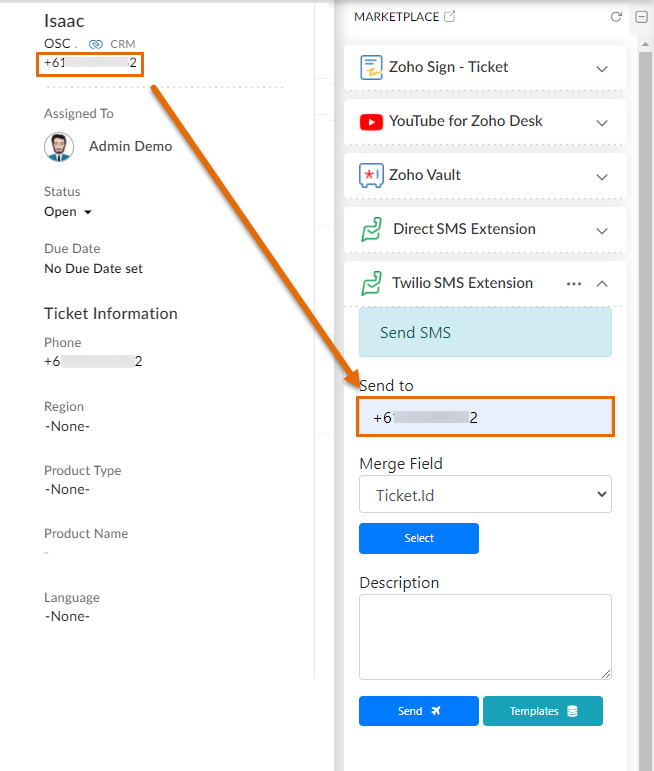Click inside the Description text area
The width and height of the screenshot is (654, 771).
[485, 637]
